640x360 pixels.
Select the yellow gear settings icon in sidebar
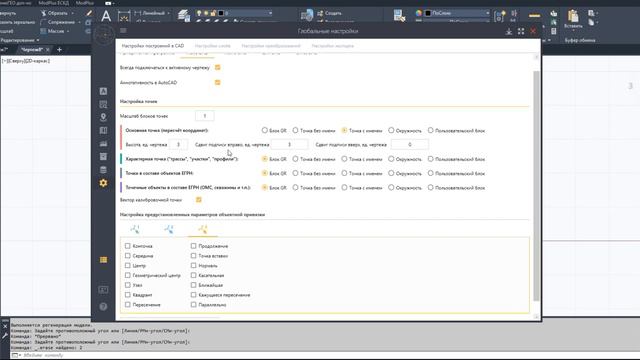103,183
